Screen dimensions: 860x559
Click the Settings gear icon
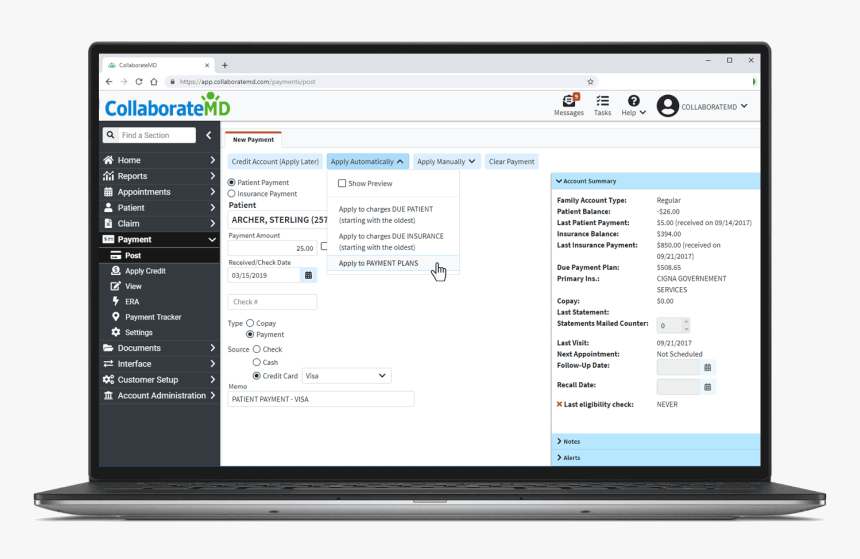pyautogui.click(x=116, y=332)
